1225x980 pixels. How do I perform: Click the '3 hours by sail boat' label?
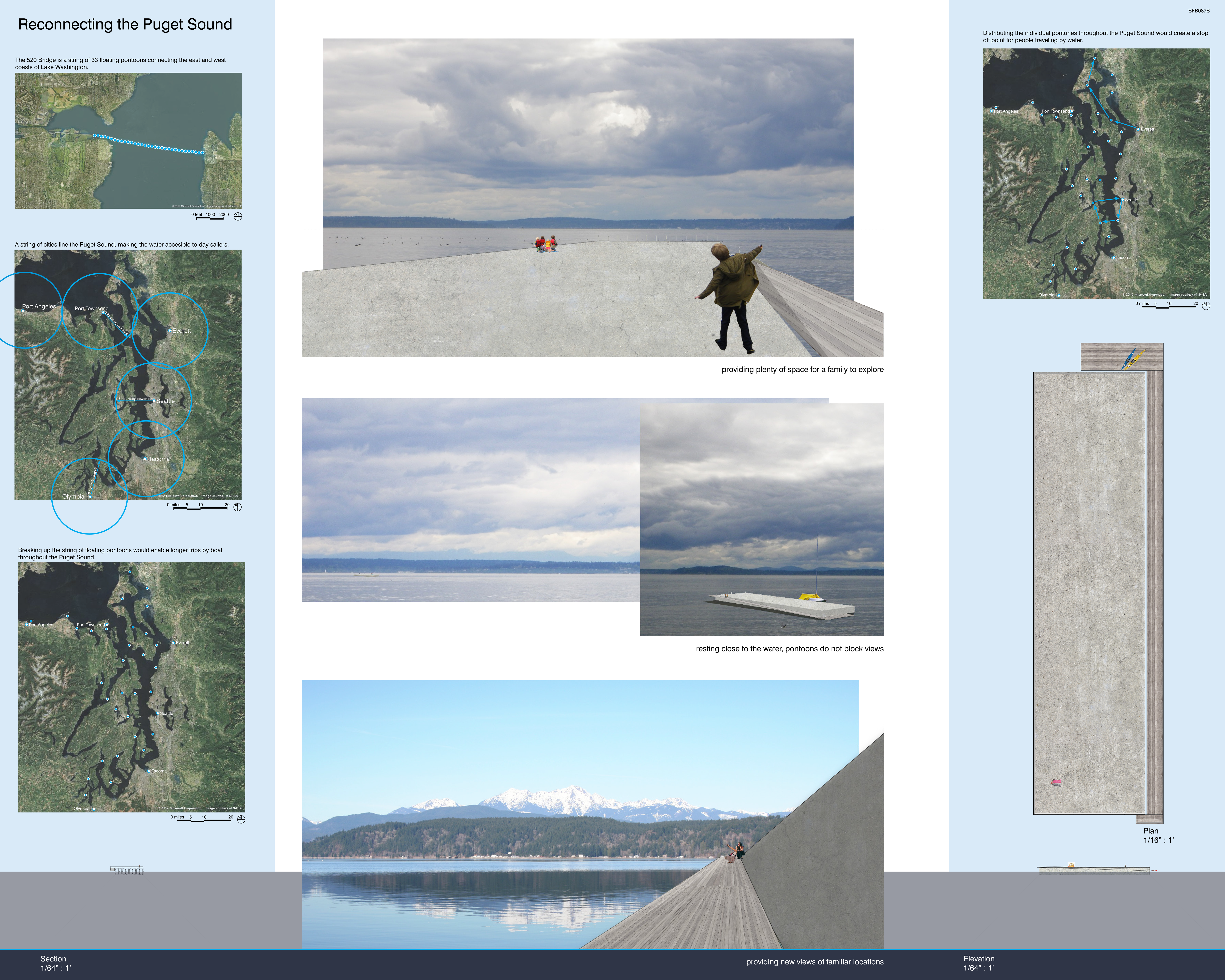pos(117,324)
